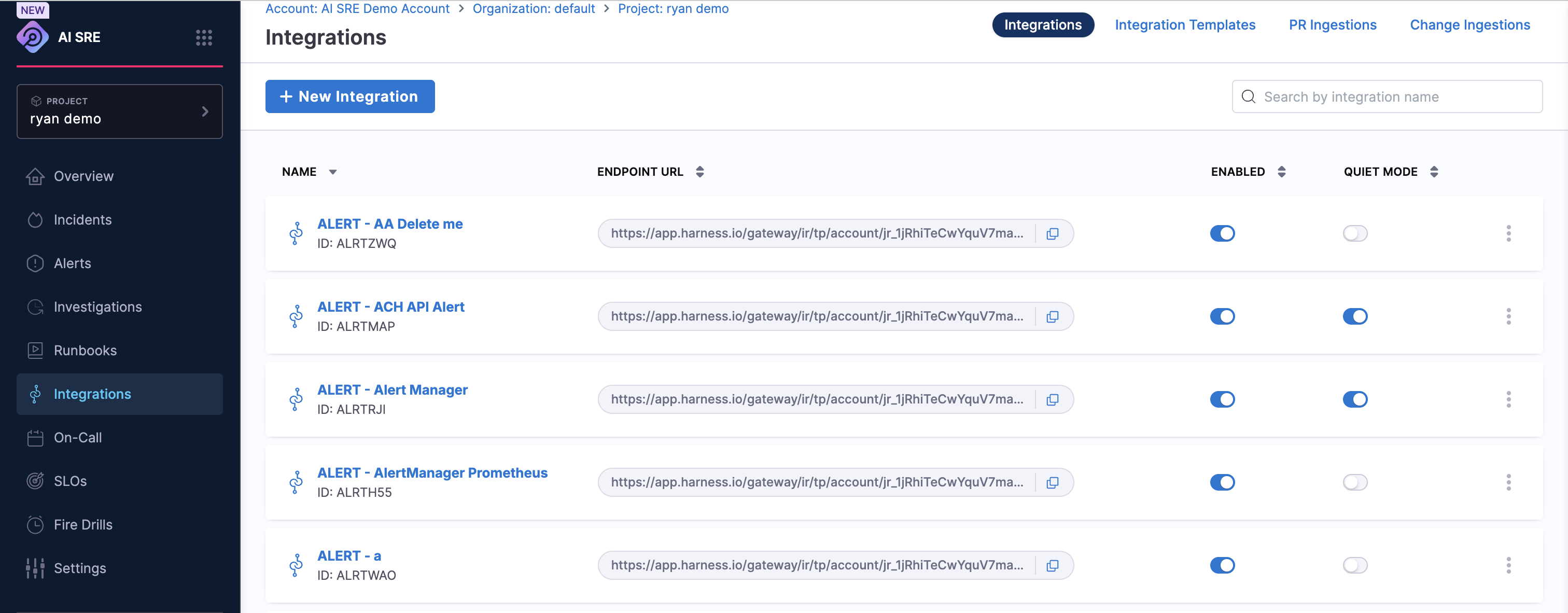This screenshot has height=613, width=1568.
Task: Click the Runbooks play icon
Action: [x=35, y=351]
